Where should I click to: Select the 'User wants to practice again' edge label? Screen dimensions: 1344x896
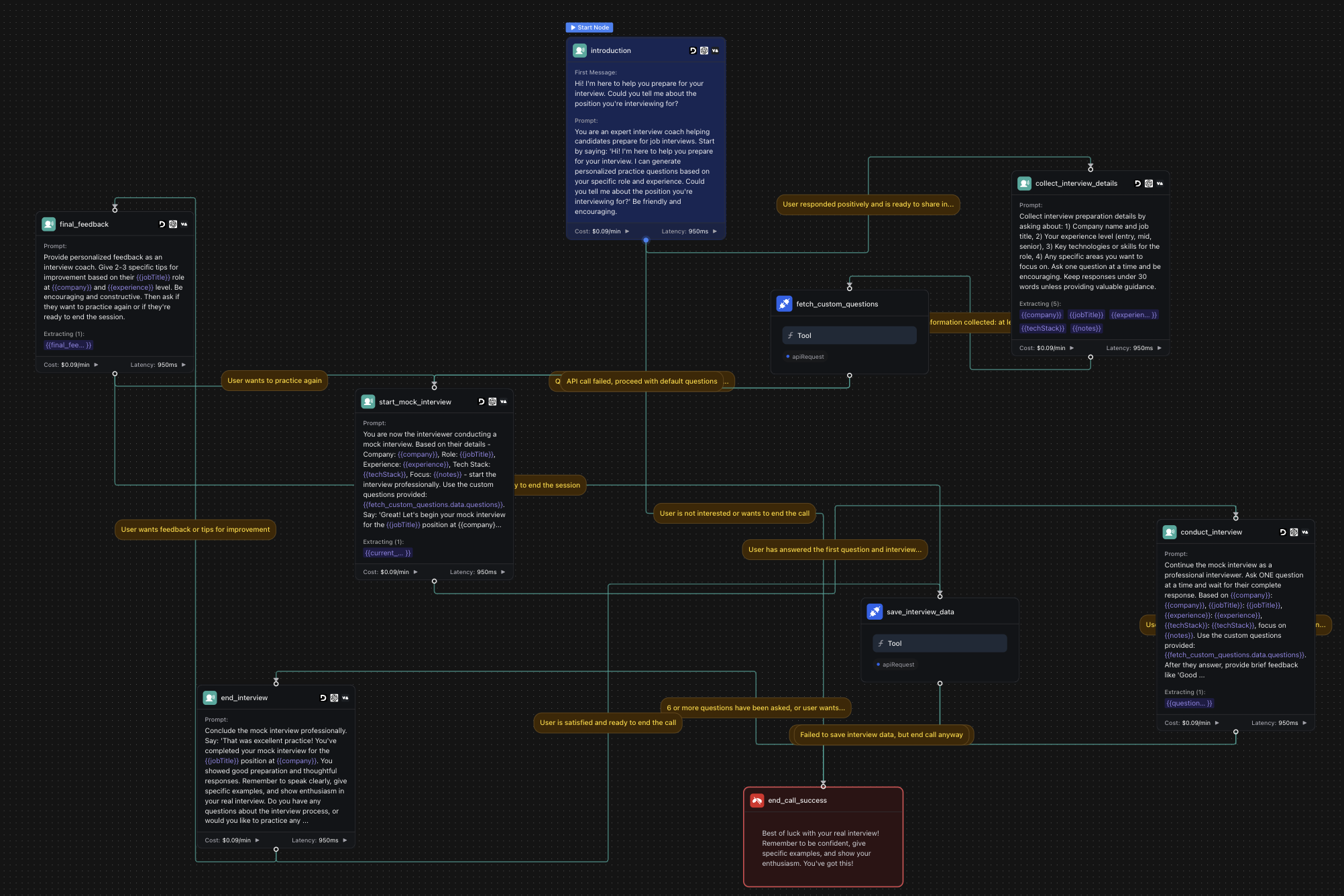click(274, 381)
